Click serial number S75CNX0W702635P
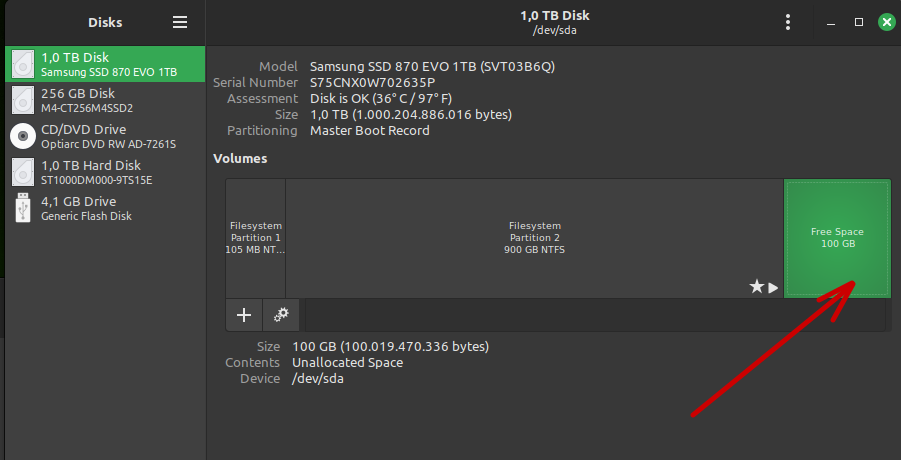 (x=372, y=82)
